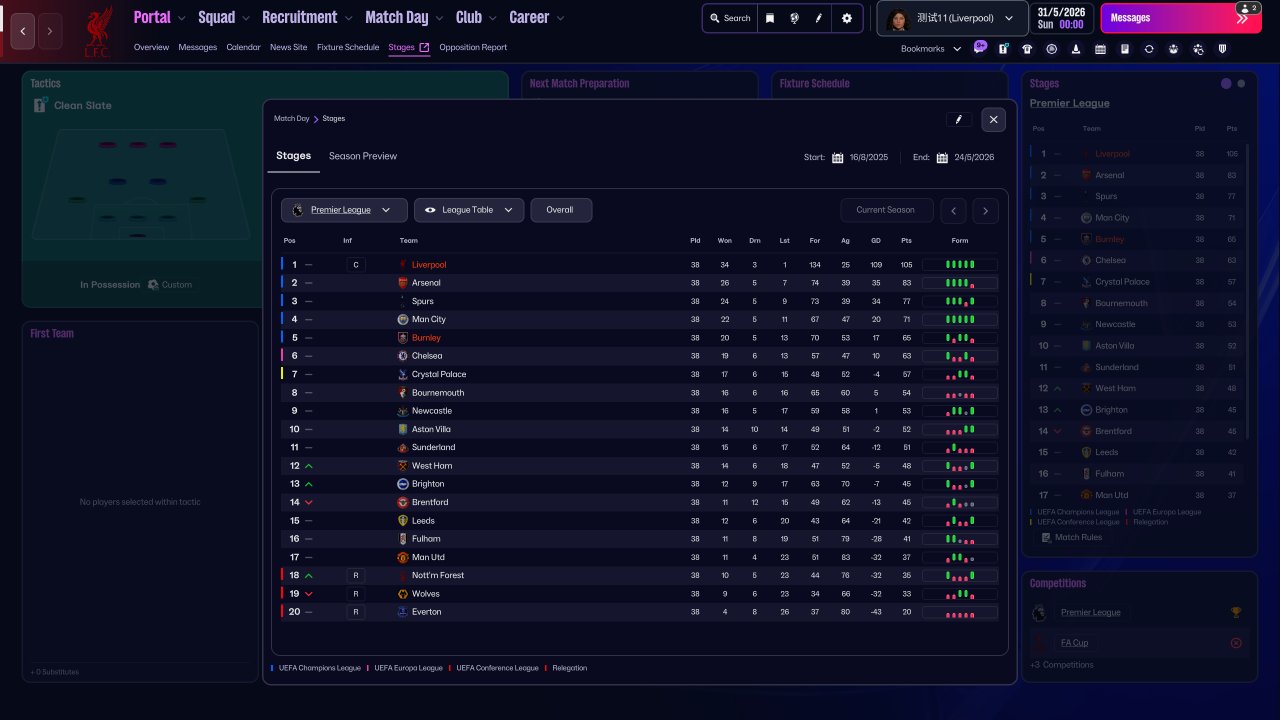Click the Match Rules link in the Stages panel
Screen dimensions: 1280x720
pyautogui.click(x=1078, y=537)
